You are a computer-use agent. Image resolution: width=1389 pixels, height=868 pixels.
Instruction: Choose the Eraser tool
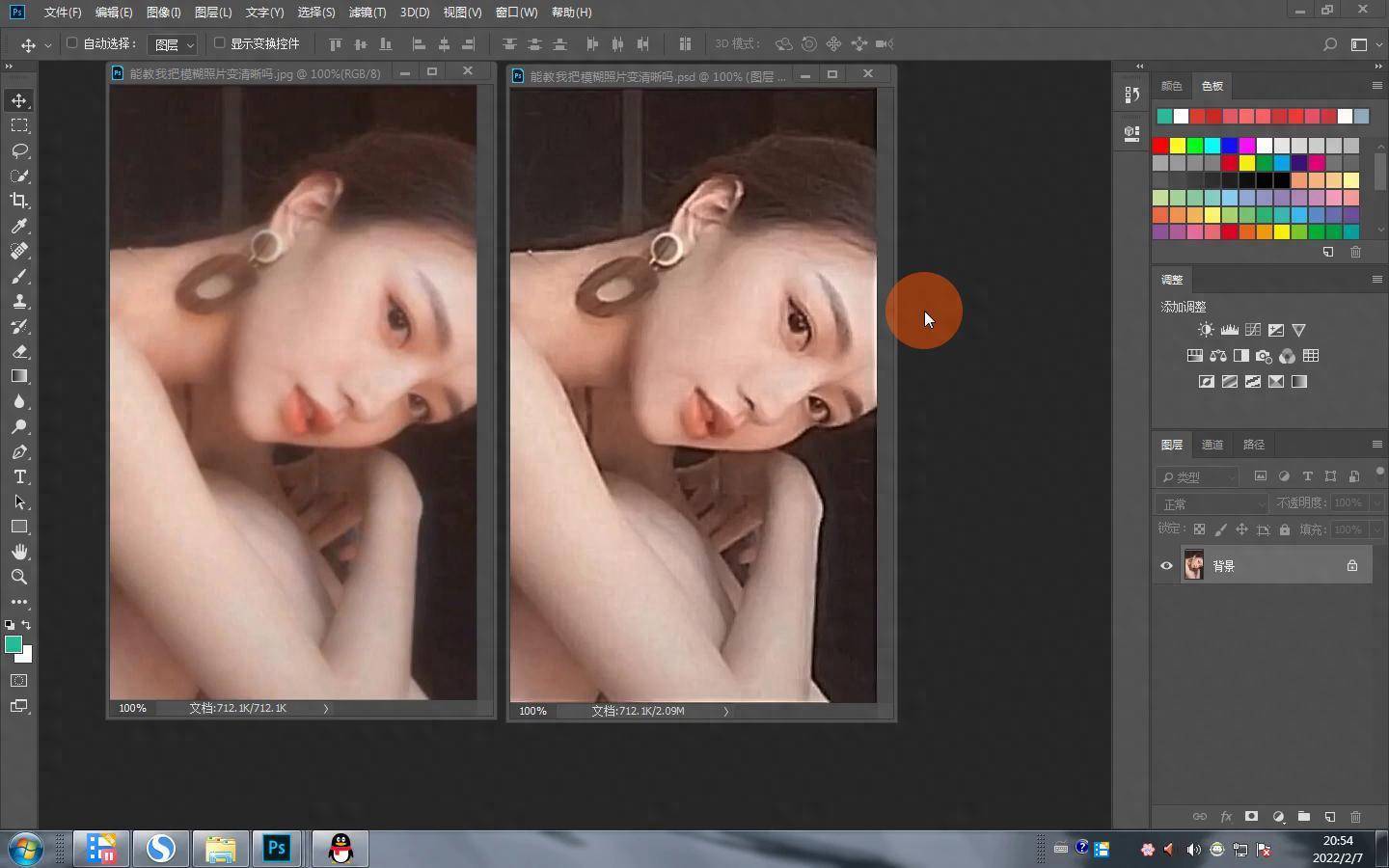(x=19, y=352)
